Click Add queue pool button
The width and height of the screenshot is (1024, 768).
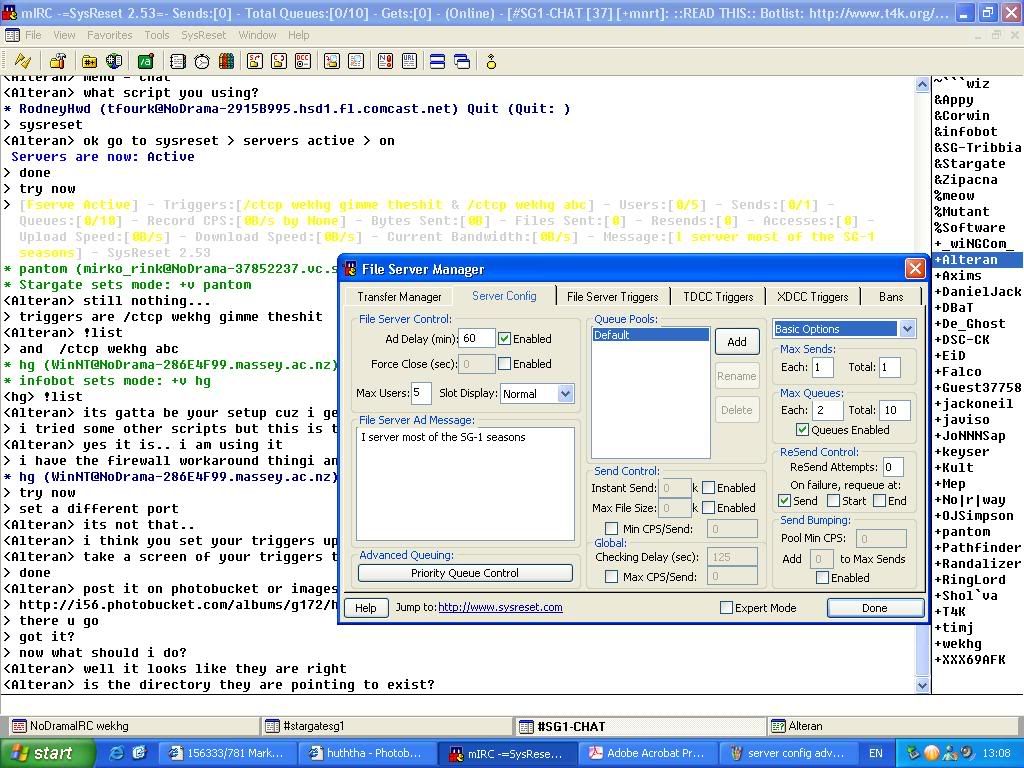tap(737, 342)
